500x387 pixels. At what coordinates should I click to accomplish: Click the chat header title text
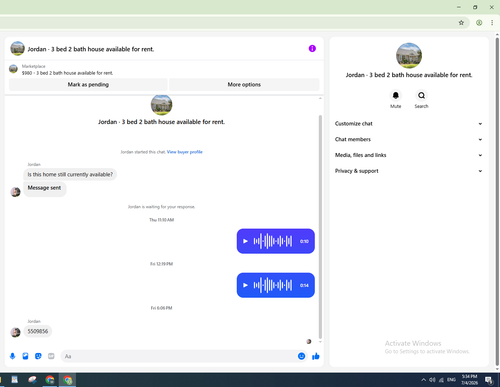click(x=91, y=49)
